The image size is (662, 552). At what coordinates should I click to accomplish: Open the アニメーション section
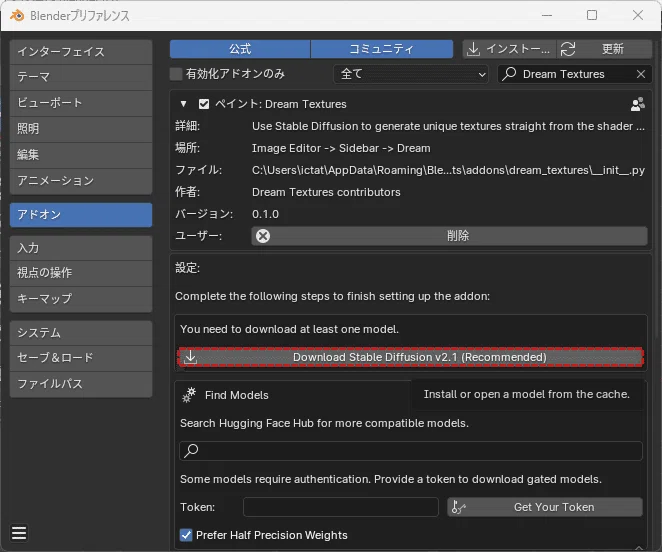[81, 181]
